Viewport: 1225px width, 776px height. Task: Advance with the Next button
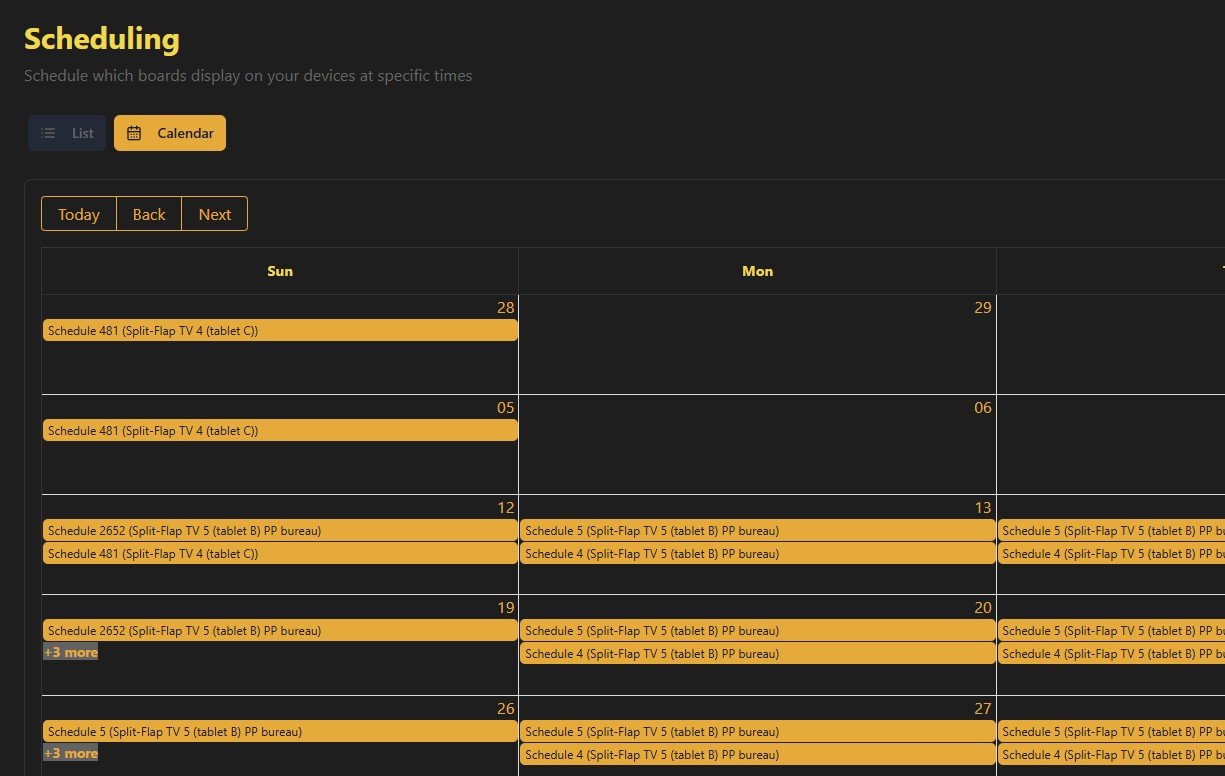(x=214, y=214)
